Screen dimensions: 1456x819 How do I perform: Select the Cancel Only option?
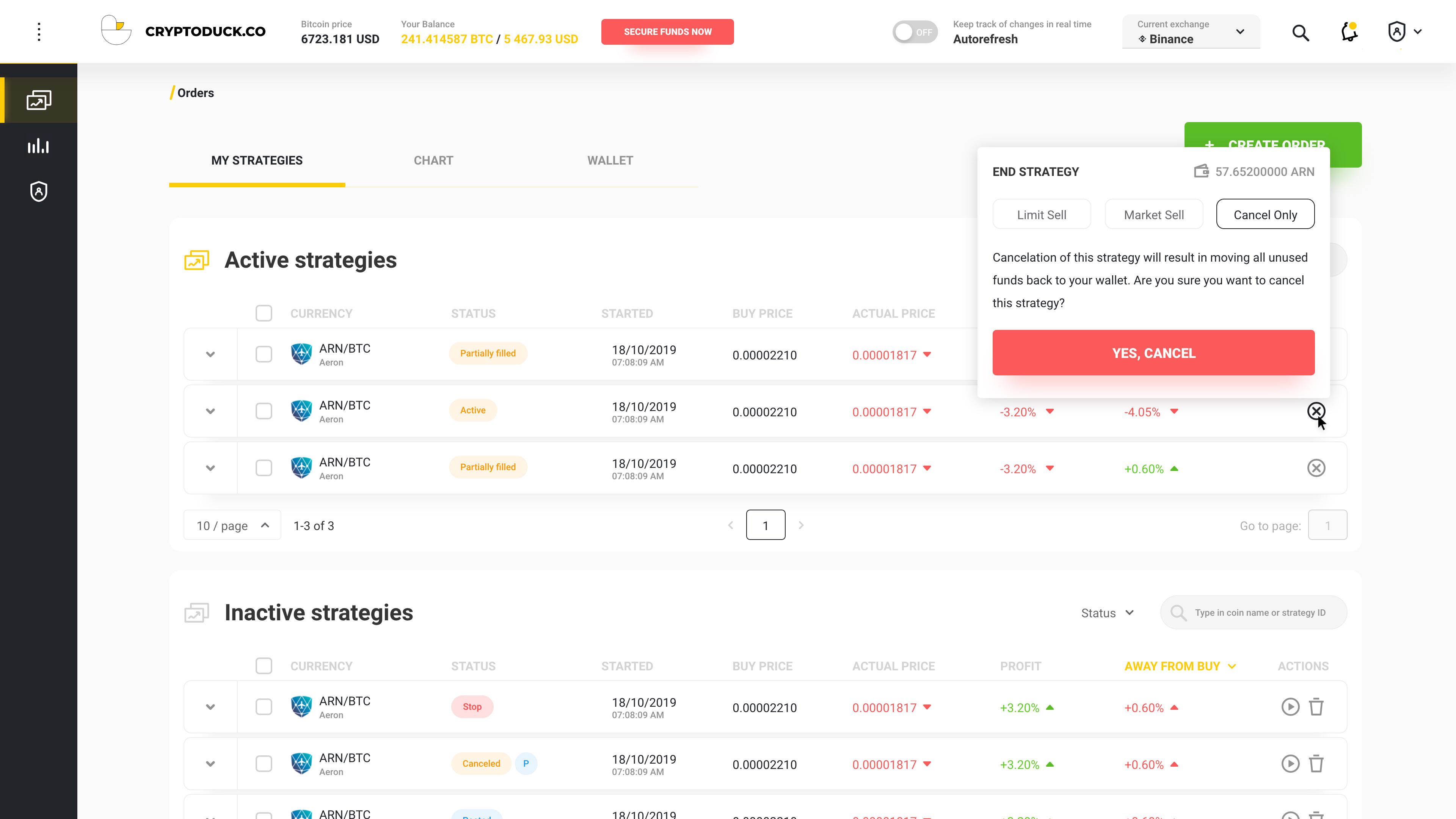tap(1265, 214)
